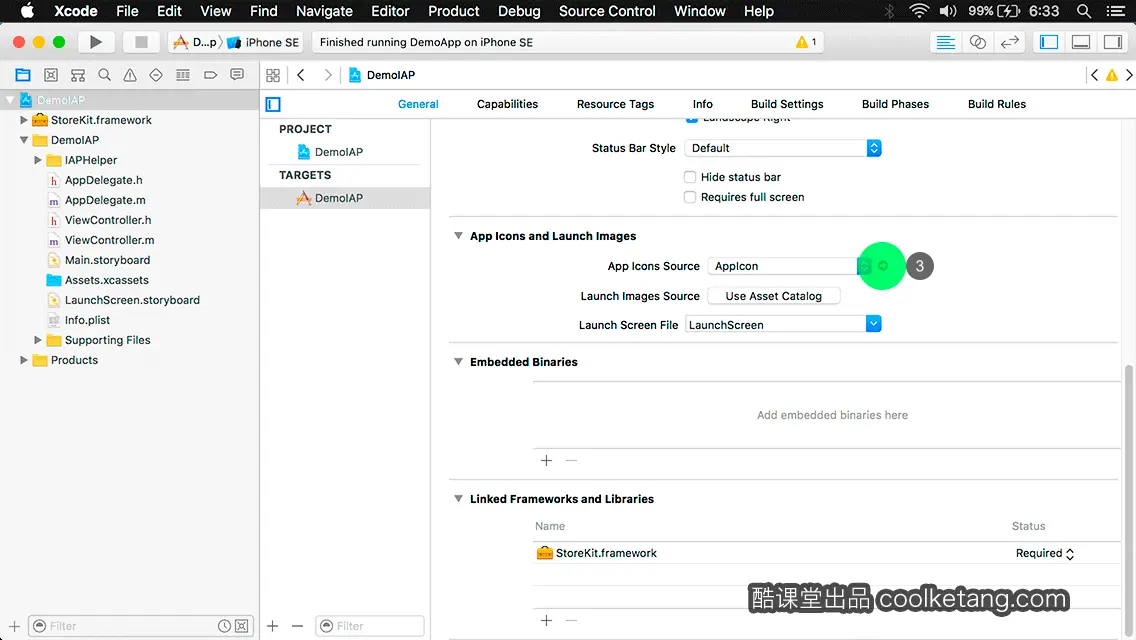The height and width of the screenshot is (640, 1136).
Task: Open the test navigator diamond icon
Action: coord(156,75)
